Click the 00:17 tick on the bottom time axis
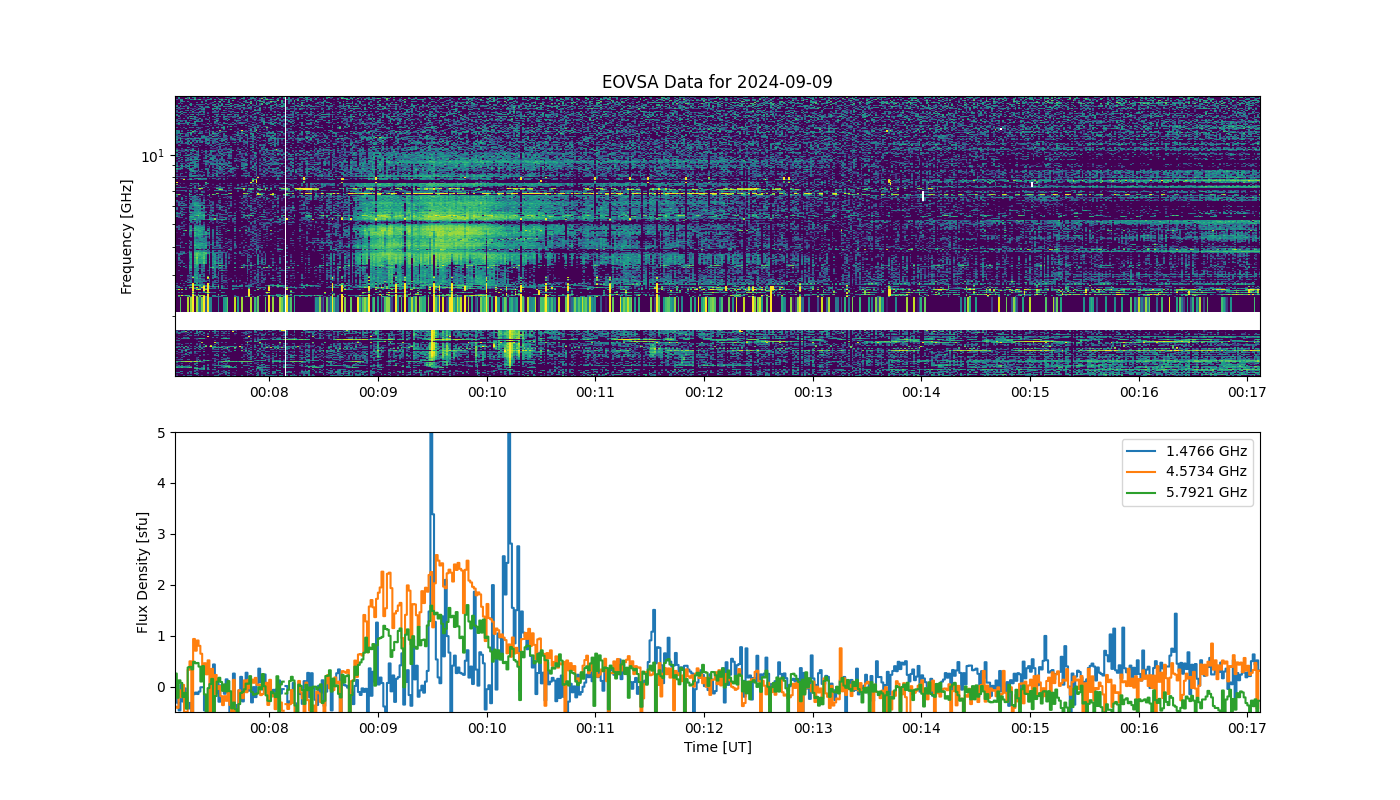Image resolution: width=1400 pixels, height=800 pixels. pyautogui.click(x=1247, y=728)
